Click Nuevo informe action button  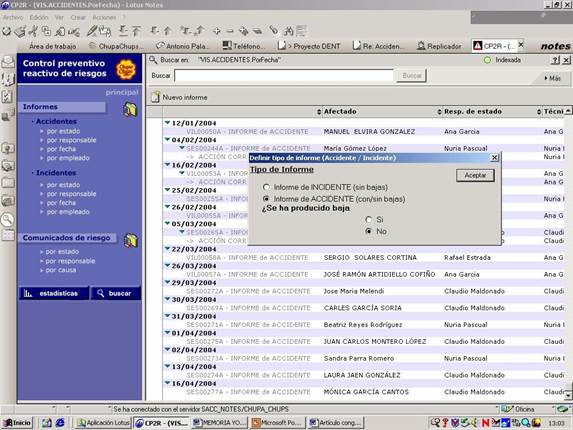tap(179, 97)
